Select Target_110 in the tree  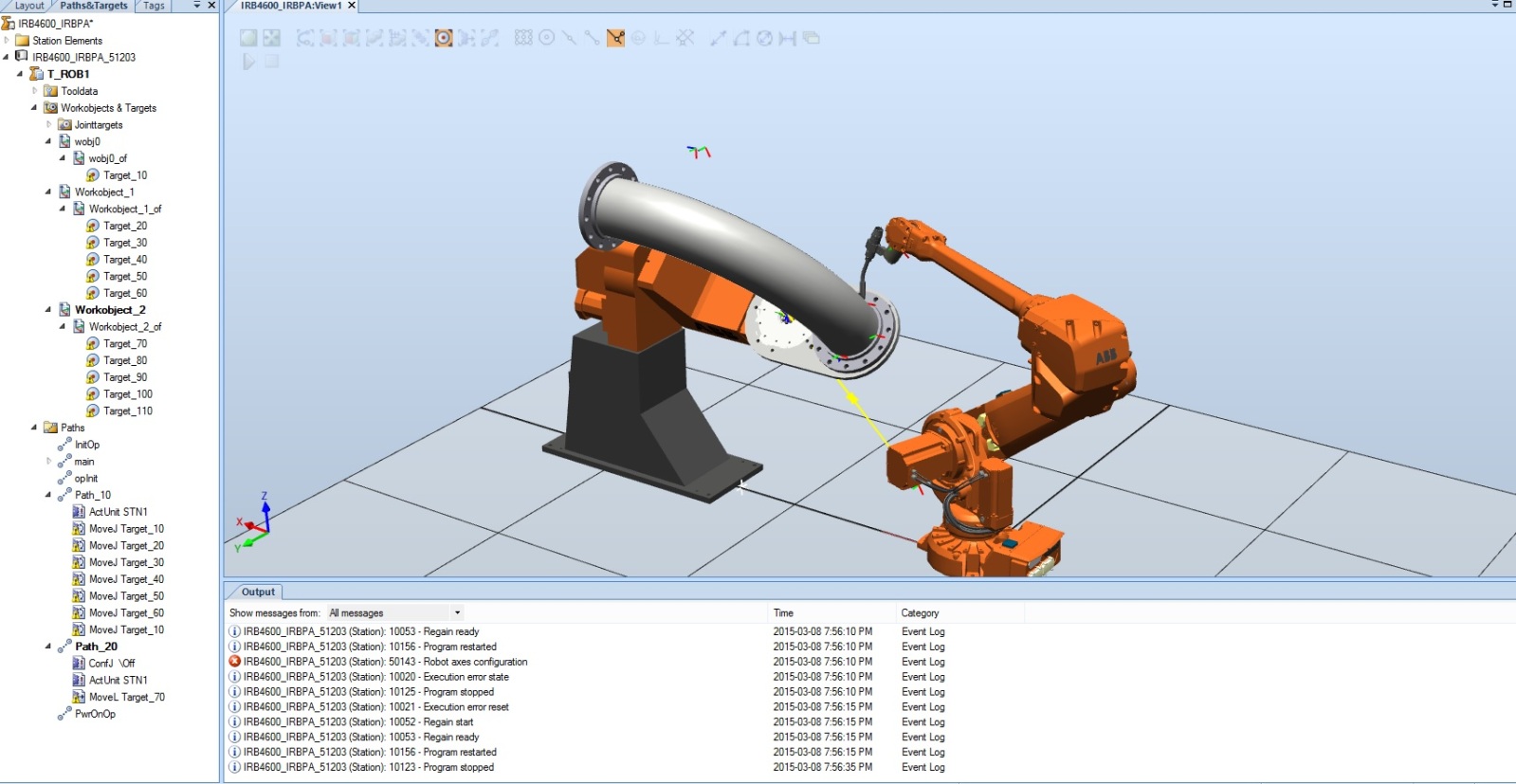pos(128,411)
